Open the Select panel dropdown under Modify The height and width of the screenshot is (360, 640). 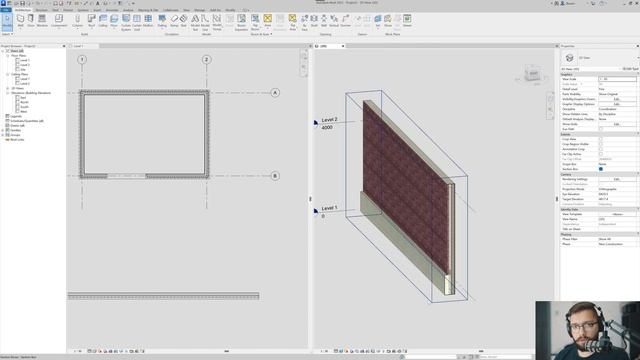coord(7,34)
